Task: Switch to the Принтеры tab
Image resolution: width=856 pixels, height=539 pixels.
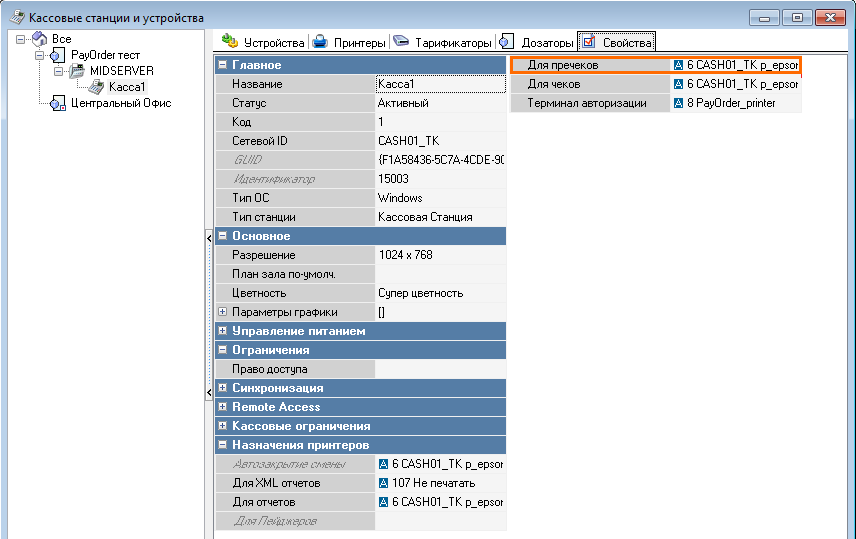Action: click(x=348, y=43)
